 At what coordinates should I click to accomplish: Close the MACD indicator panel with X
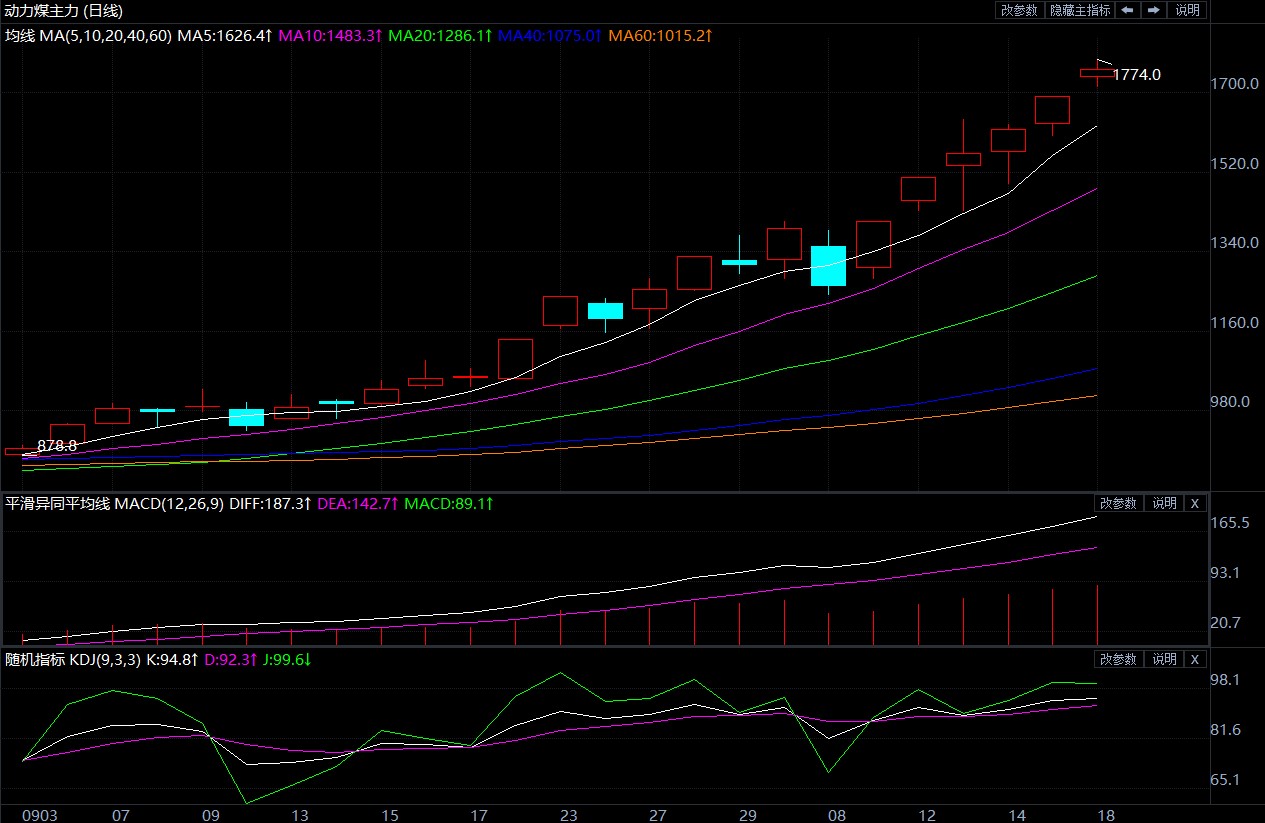(1194, 504)
